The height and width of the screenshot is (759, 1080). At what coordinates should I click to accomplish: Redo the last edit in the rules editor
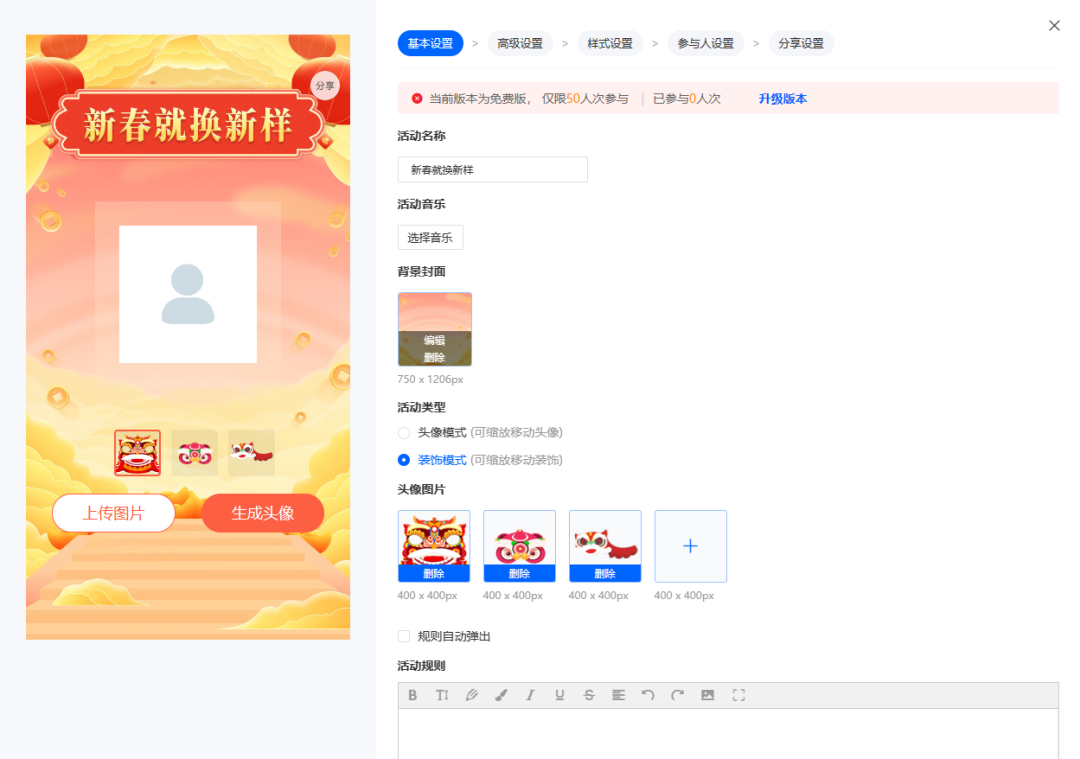(x=678, y=695)
